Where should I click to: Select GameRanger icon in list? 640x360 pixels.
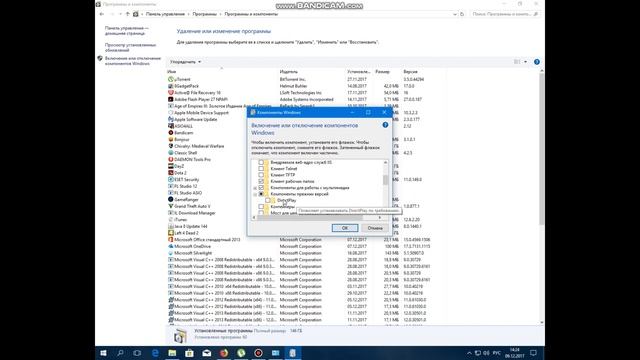171,199
